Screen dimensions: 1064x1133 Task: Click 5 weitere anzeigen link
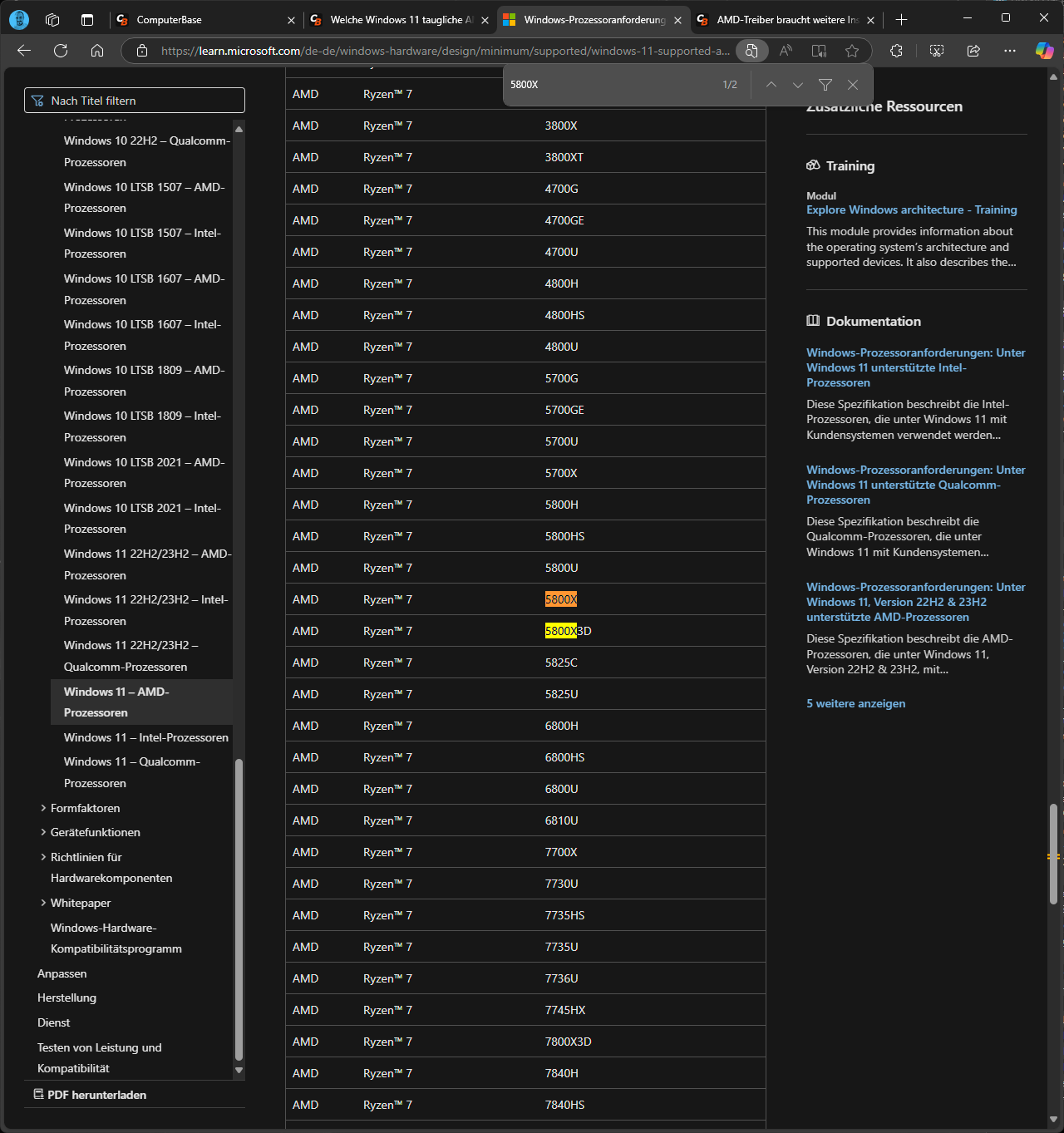(856, 703)
